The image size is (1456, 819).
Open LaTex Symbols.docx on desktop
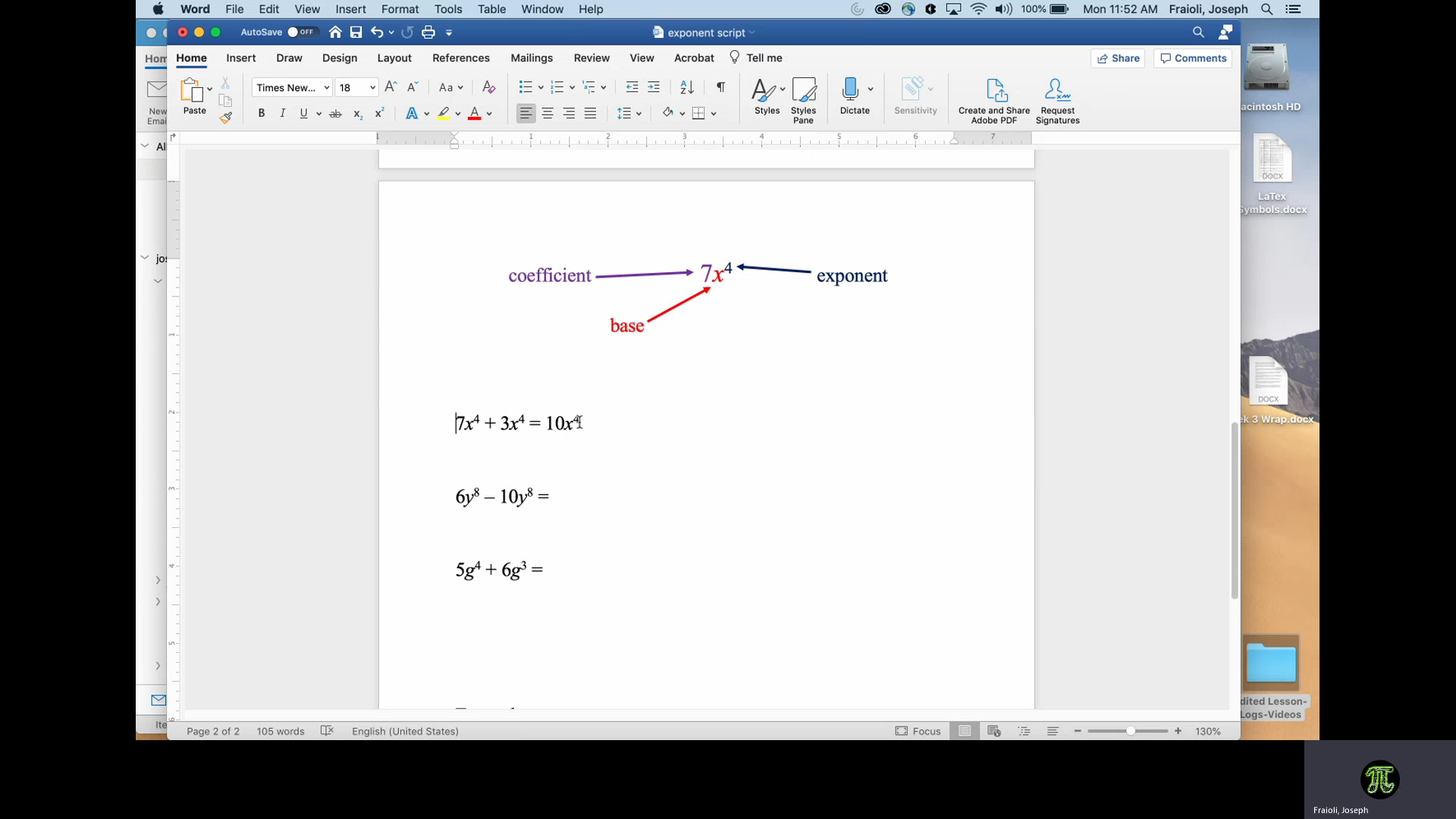point(1272,174)
